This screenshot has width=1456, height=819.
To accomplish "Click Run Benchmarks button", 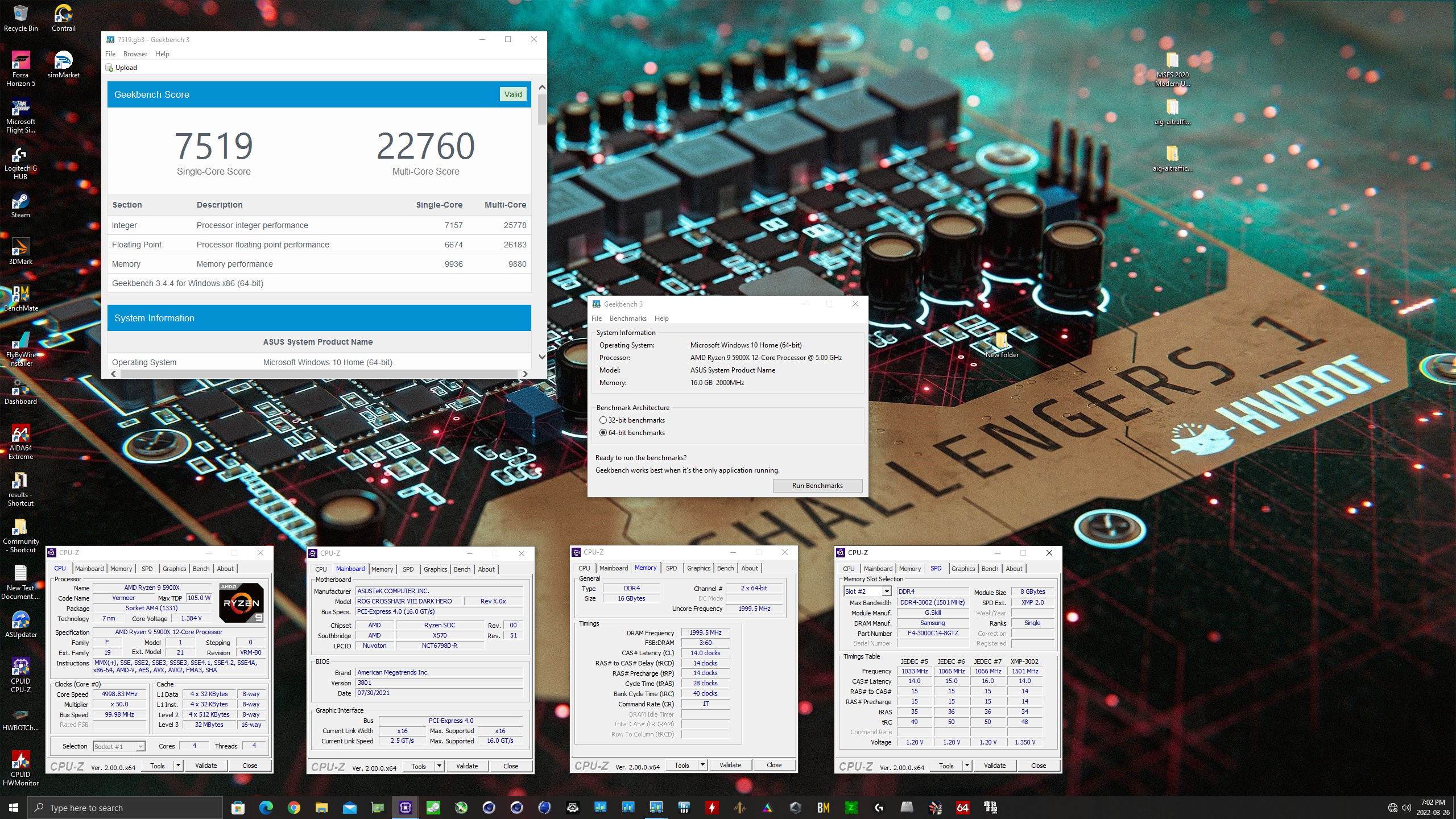I will (817, 486).
